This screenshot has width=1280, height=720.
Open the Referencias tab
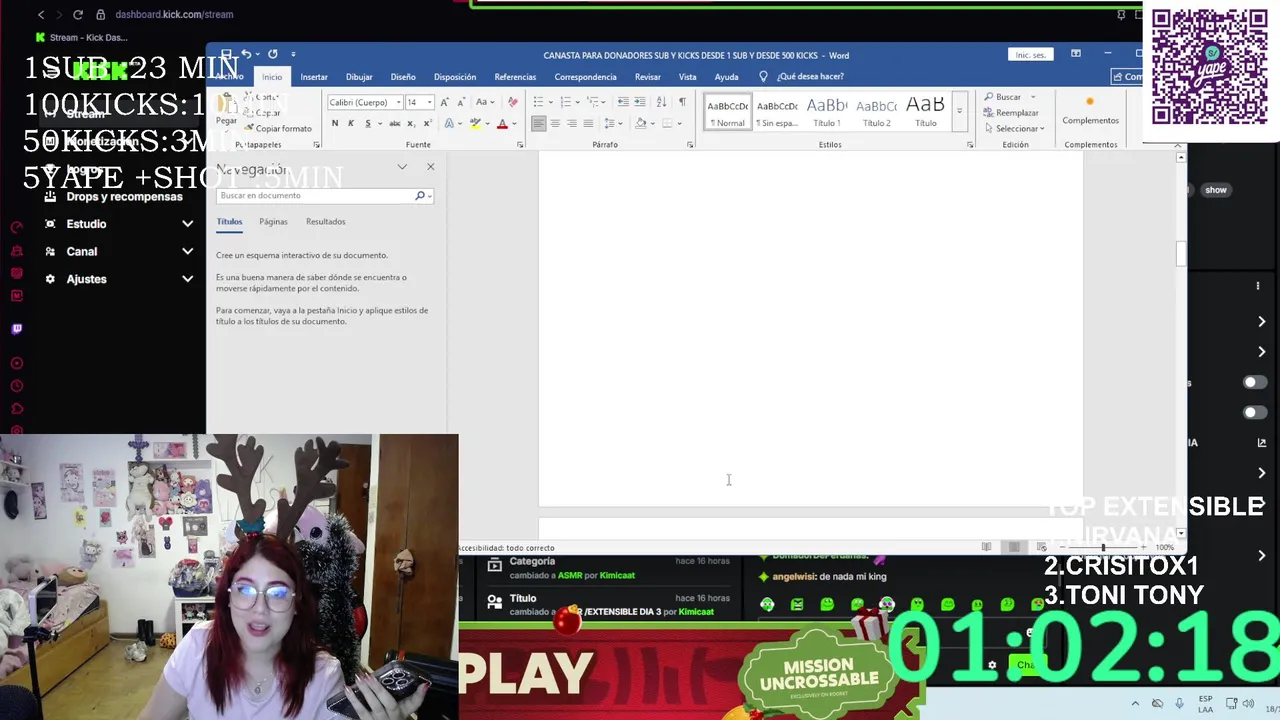tap(515, 77)
